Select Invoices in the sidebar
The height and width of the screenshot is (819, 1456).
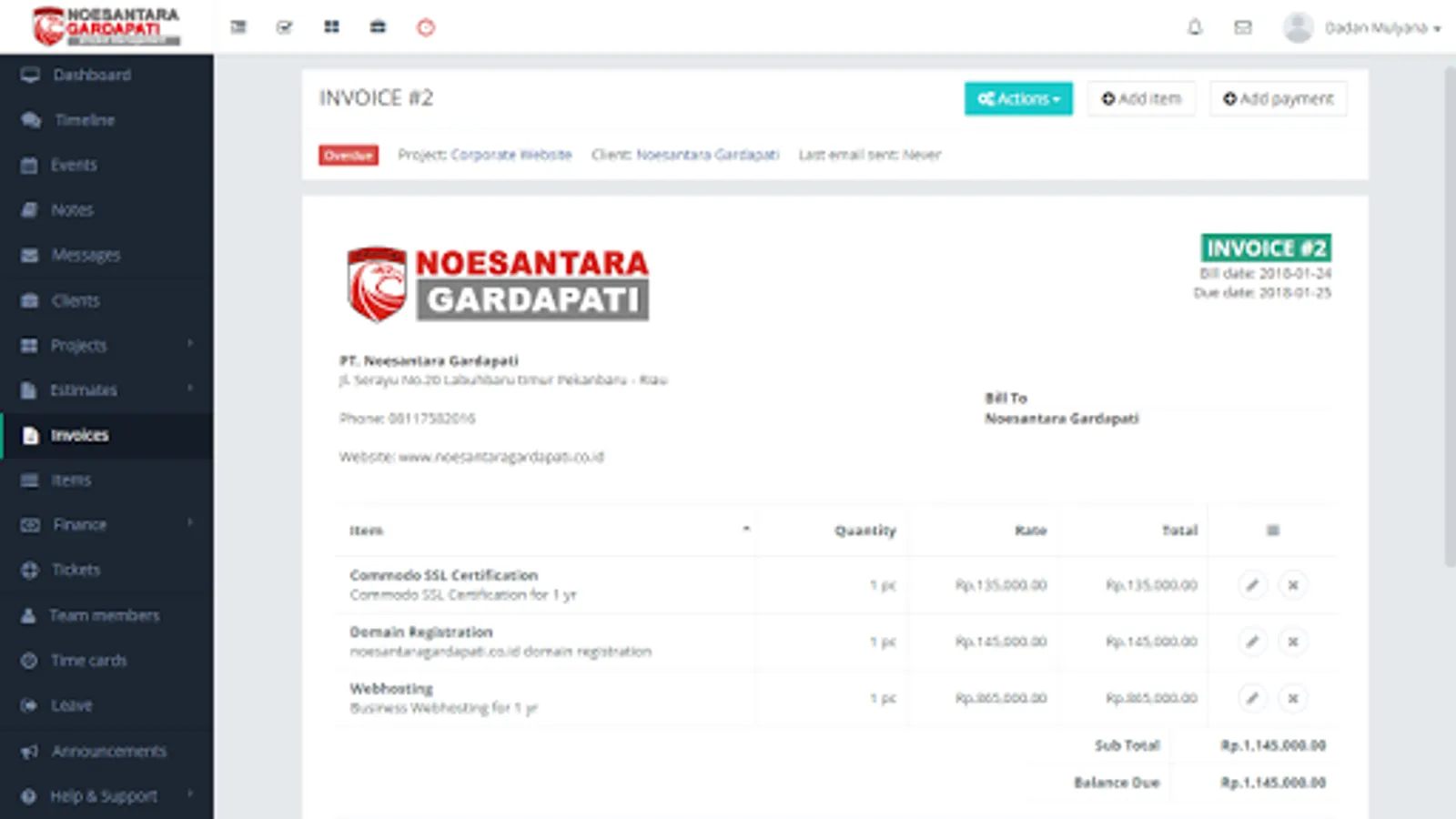(x=106, y=435)
